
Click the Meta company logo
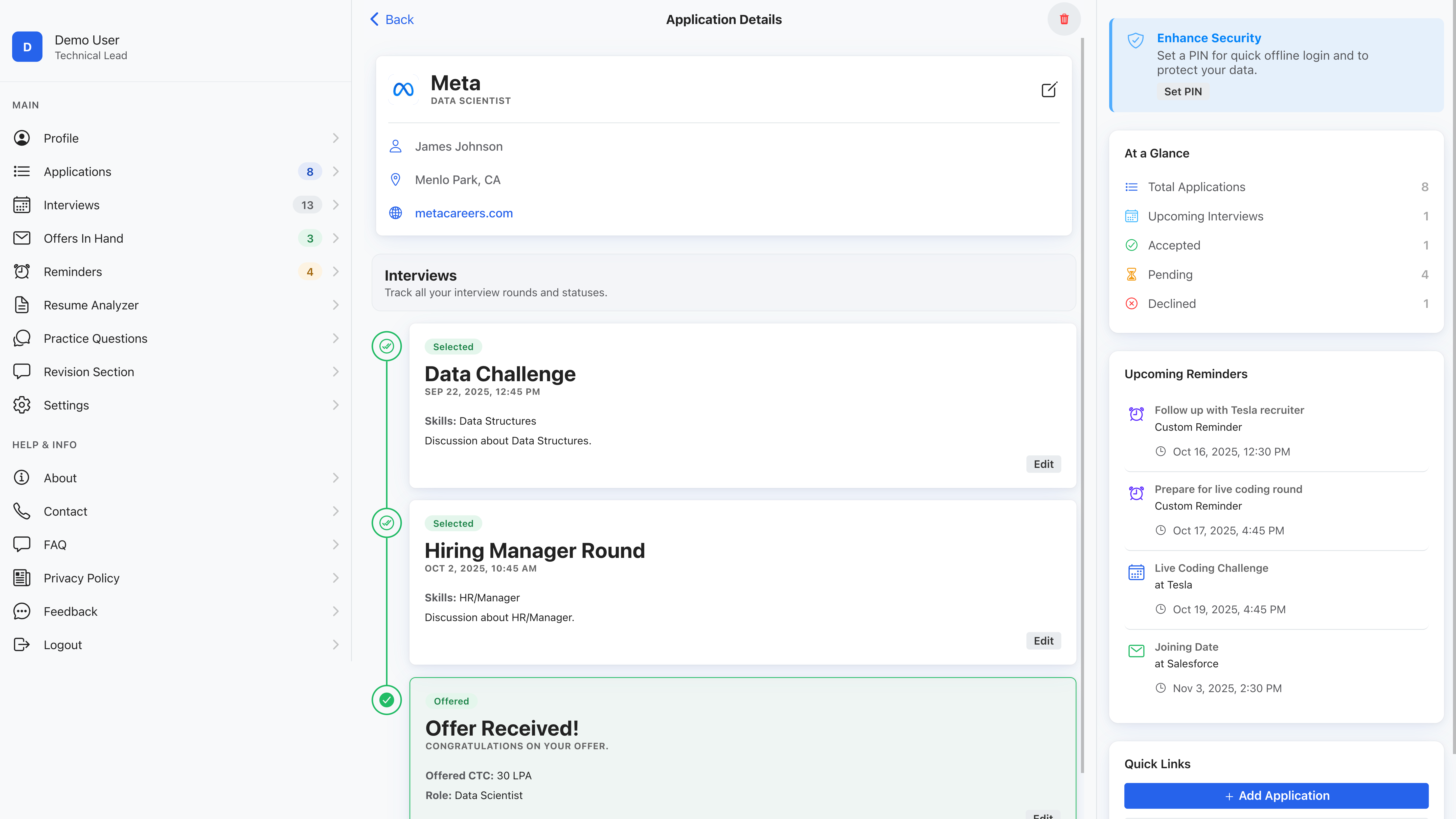[x=404, y=89]
